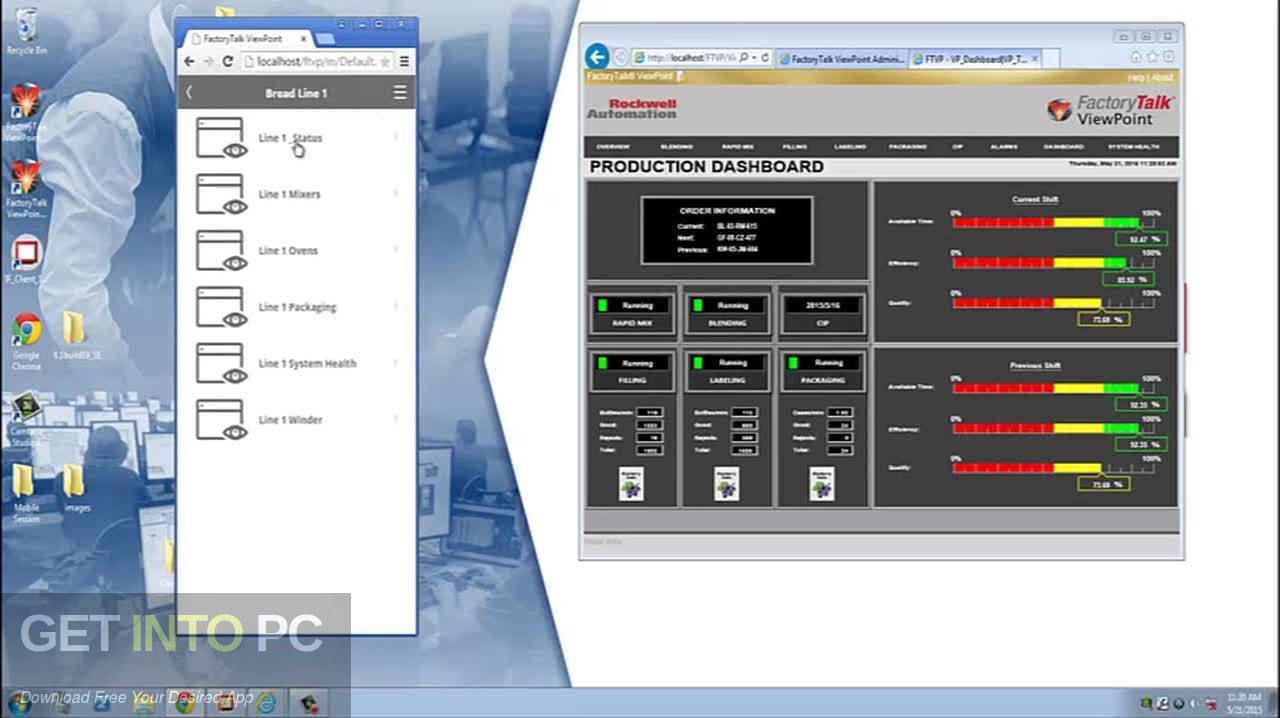Click Previous Shift heading link
Viewport: 1280px width, 718px height.
[x=1035, y=366]
